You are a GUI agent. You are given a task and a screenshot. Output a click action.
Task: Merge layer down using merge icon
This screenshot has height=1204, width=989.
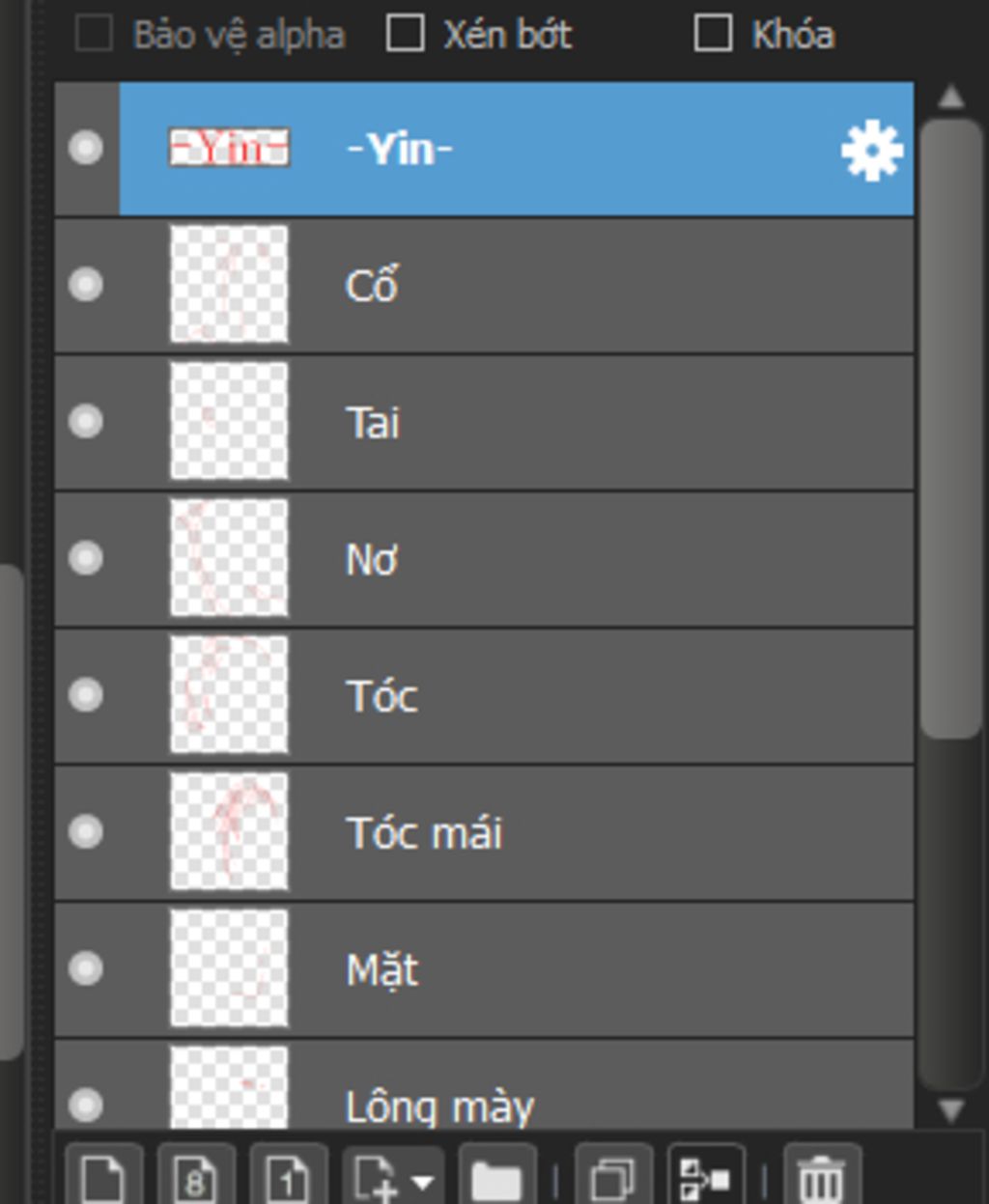coord(706,1176)
